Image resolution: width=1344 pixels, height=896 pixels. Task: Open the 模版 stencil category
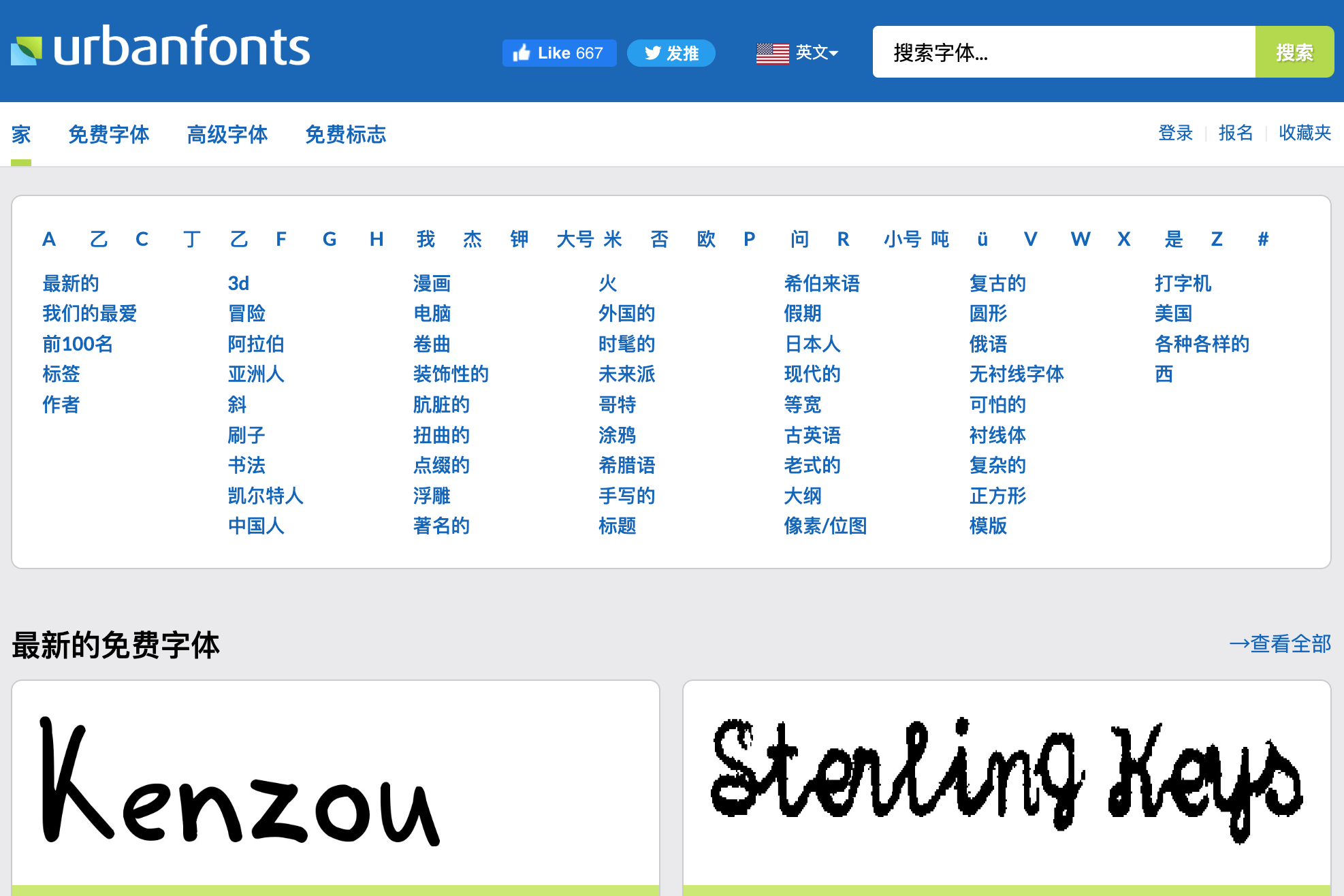(x=988, y=526)
